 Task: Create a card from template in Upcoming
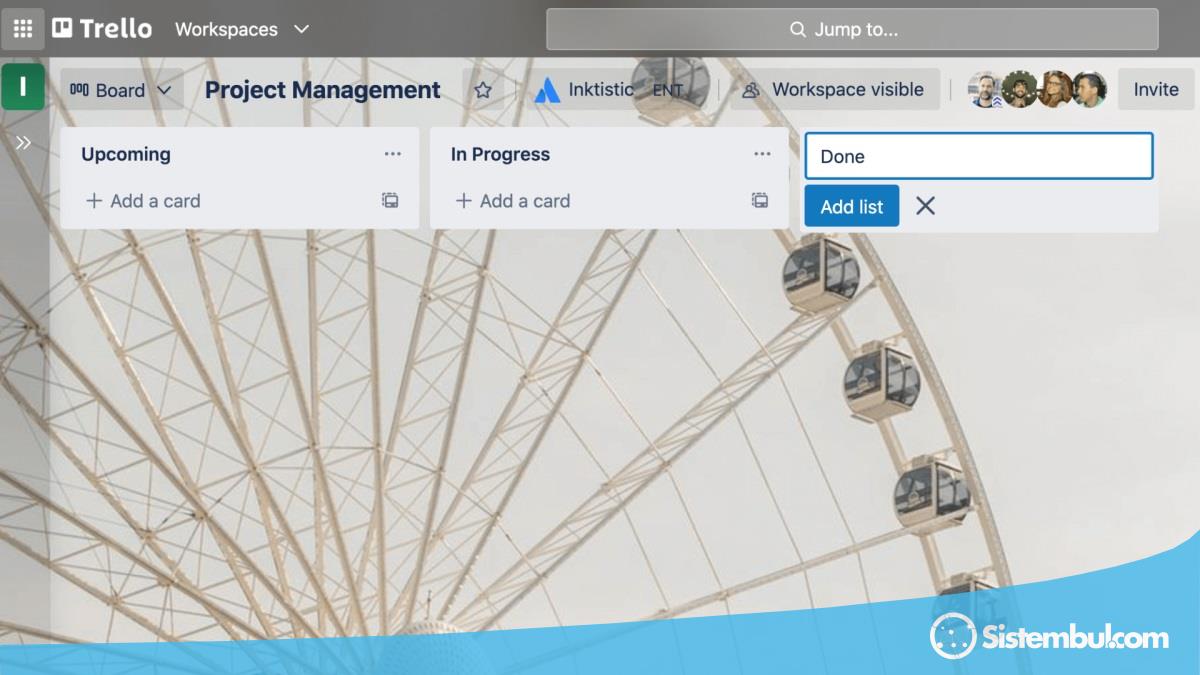coord(390,200)
